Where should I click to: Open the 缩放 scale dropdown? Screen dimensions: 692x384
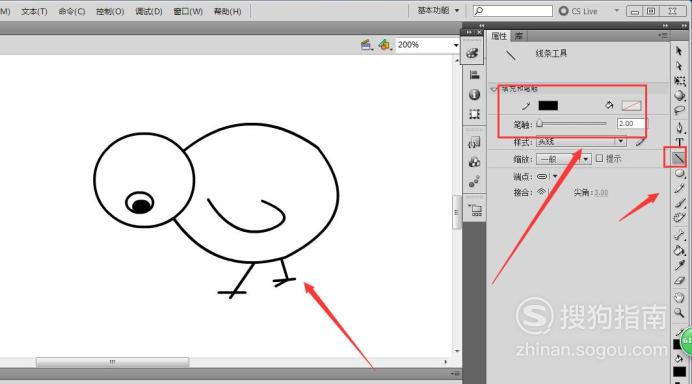tap(563, 159)
